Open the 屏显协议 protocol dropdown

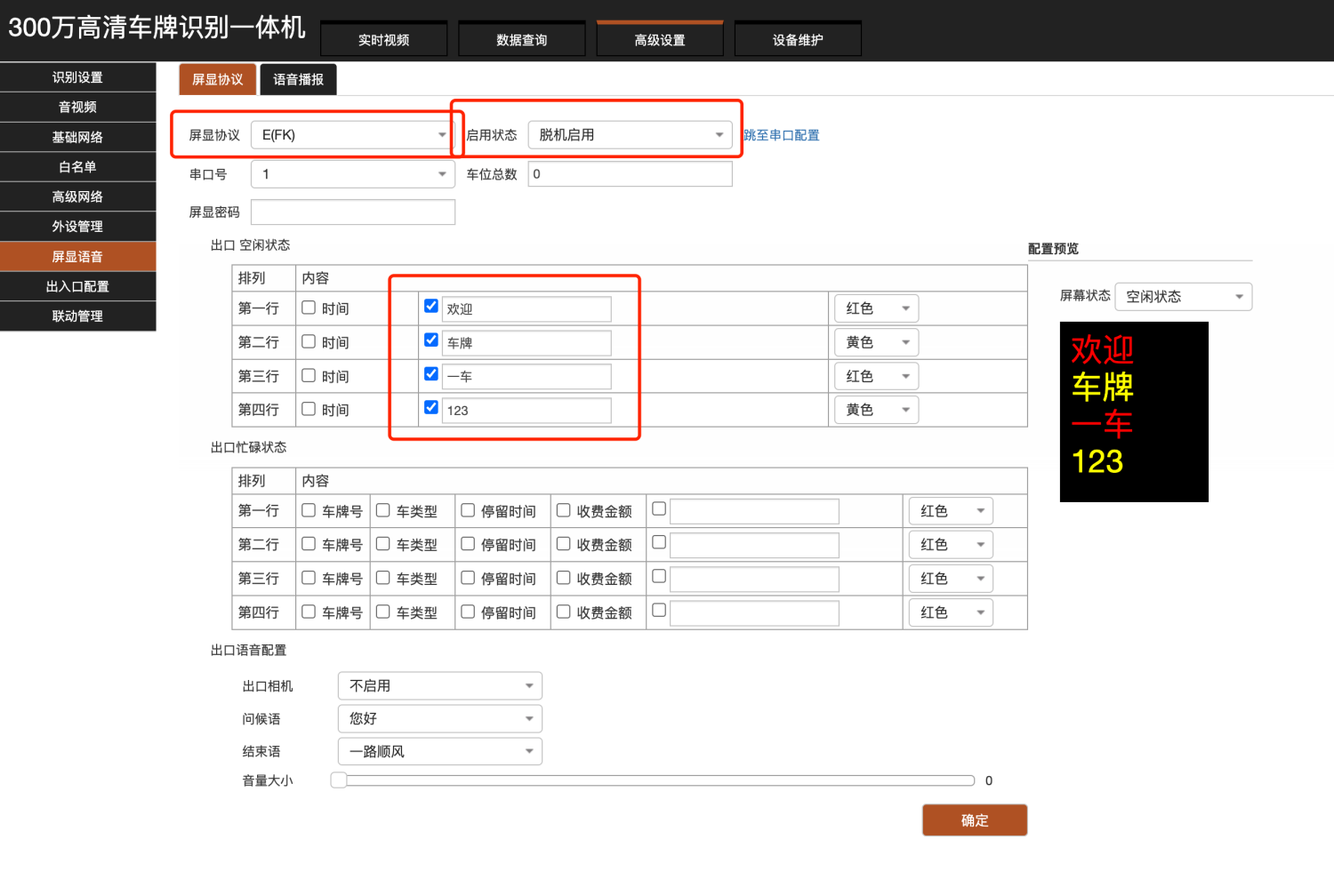click(x=353, y=135)
